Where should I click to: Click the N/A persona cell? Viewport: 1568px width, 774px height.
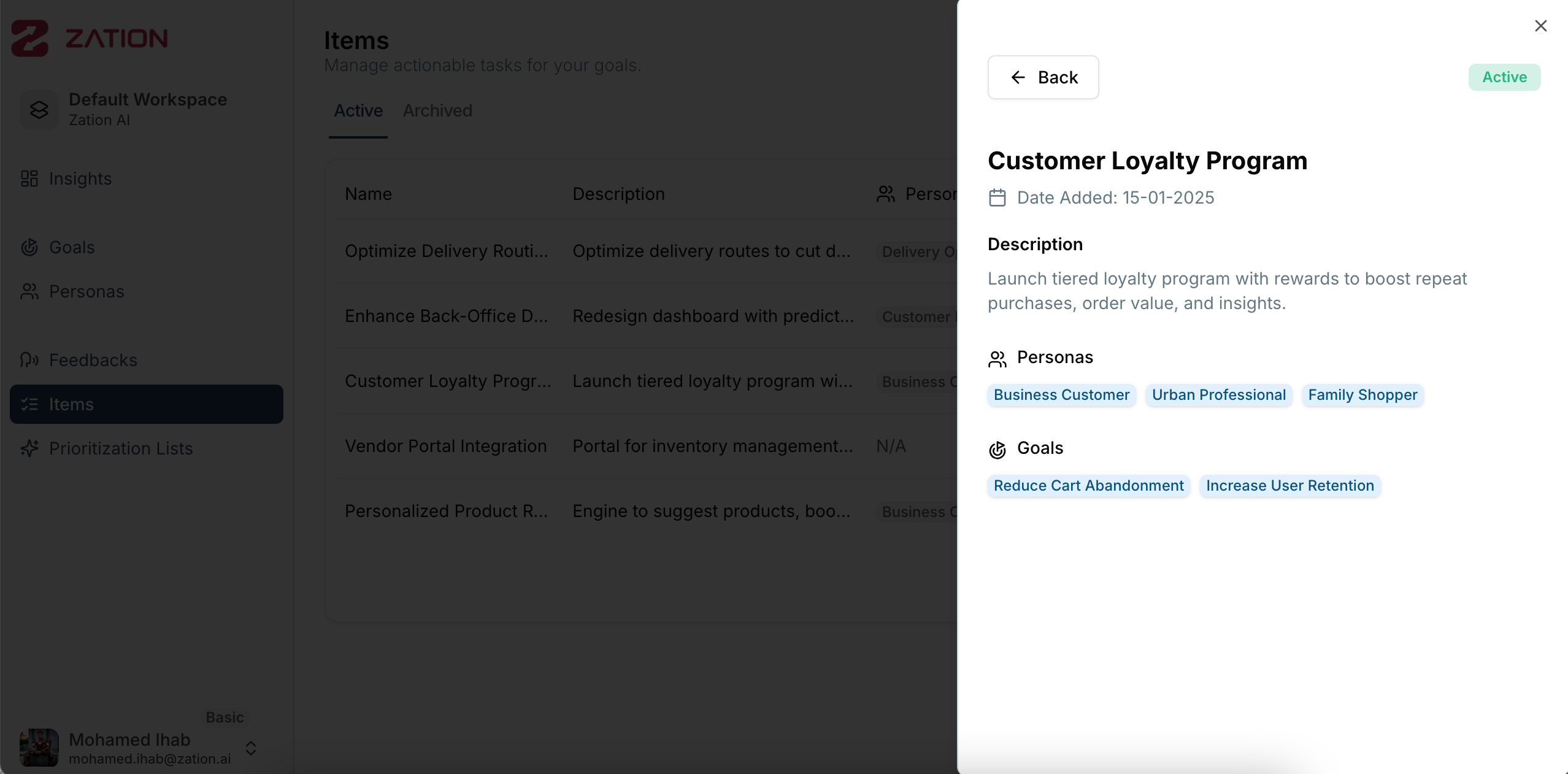coord(891,446)
